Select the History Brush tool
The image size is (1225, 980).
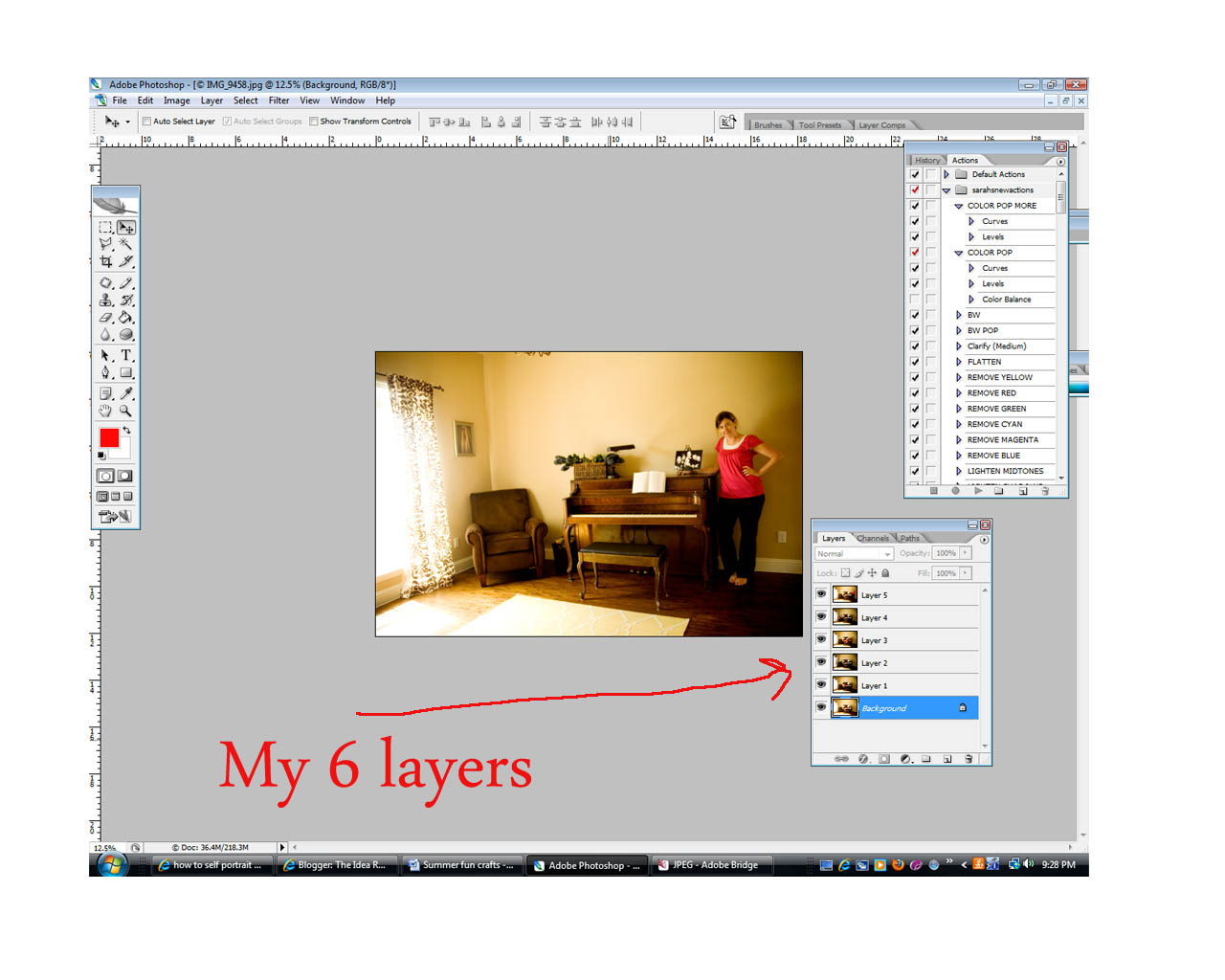tap(126, 301)
